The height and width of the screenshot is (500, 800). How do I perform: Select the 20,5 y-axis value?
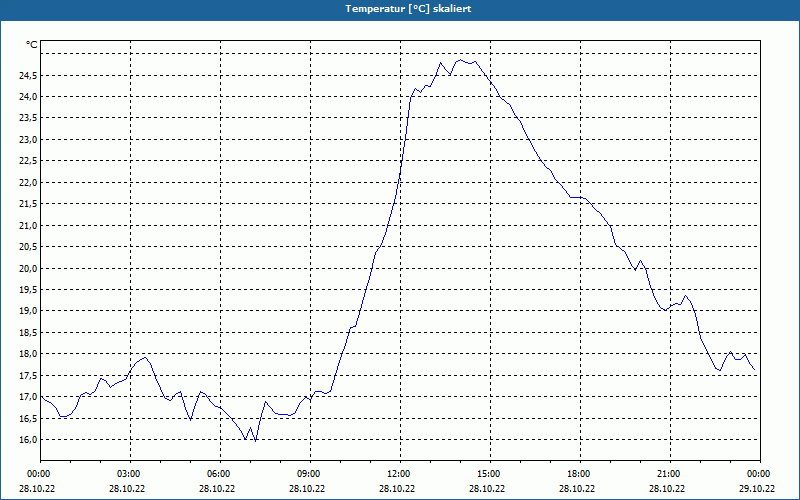click(x=28, y=247)
